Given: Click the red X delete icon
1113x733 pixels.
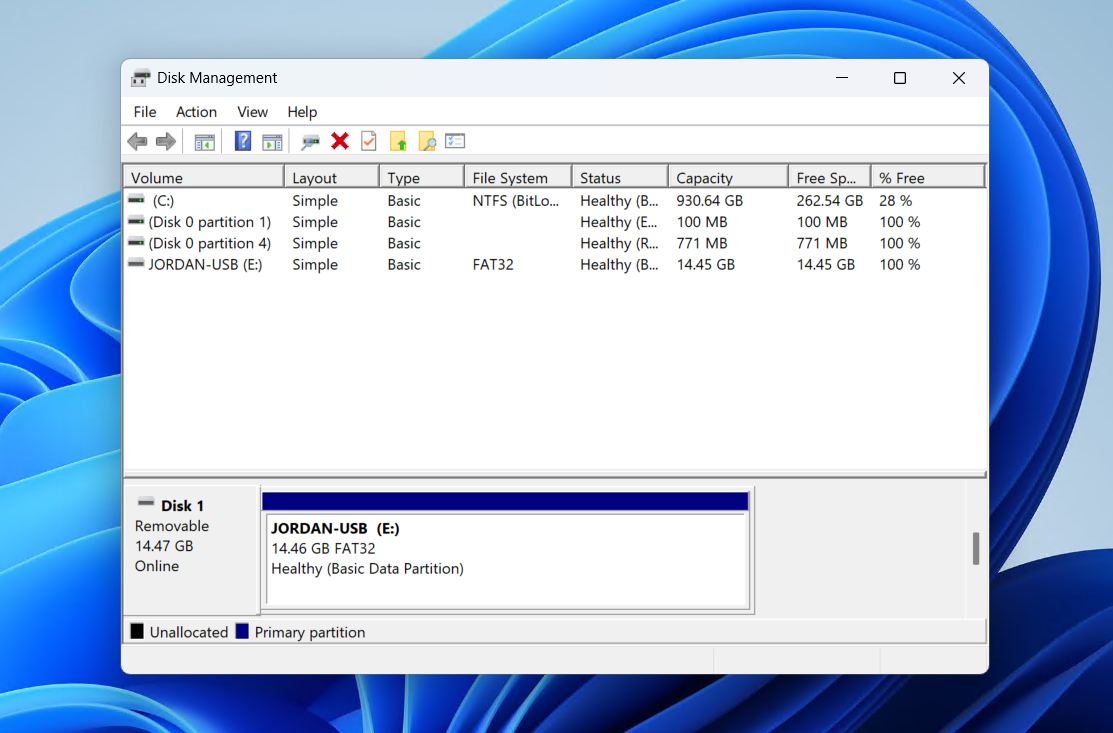Looking at the screenshot, I should pos(339,140).
